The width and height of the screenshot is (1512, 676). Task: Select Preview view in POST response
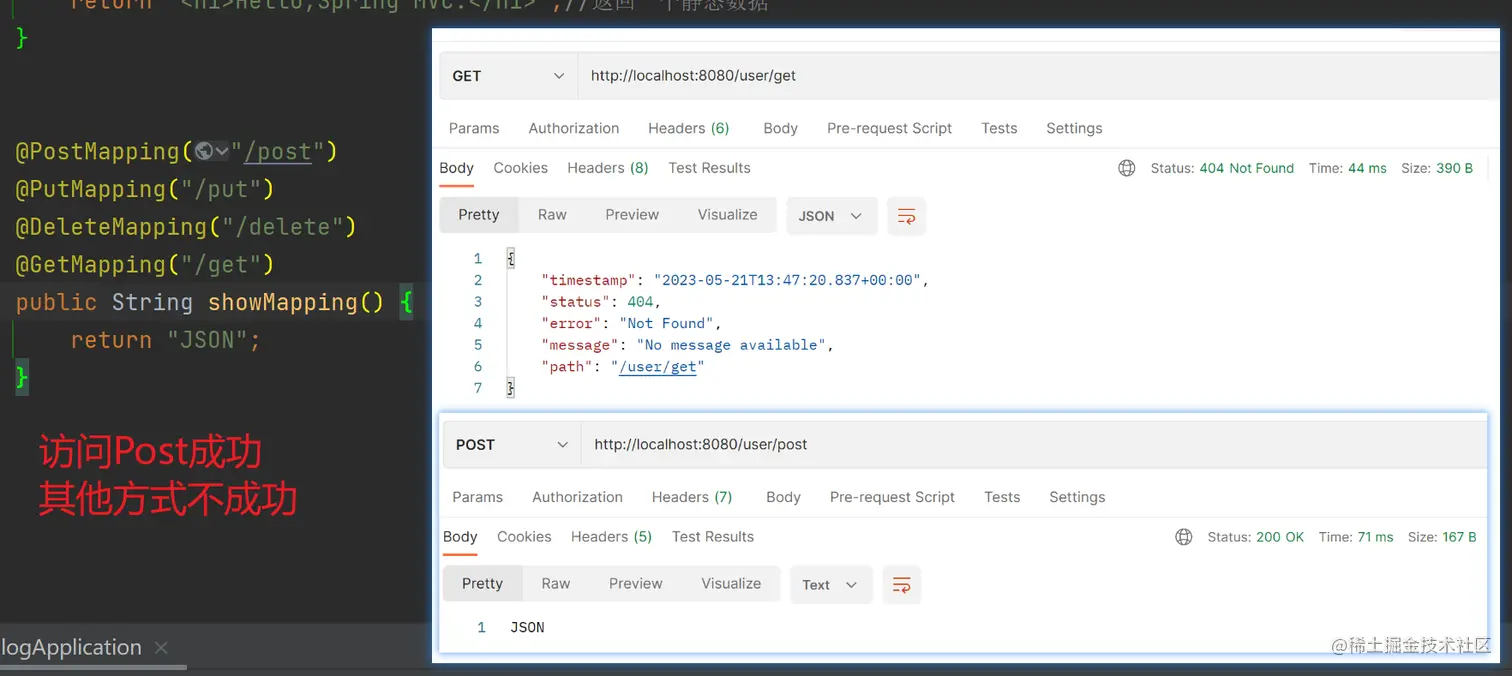point(636,584)
